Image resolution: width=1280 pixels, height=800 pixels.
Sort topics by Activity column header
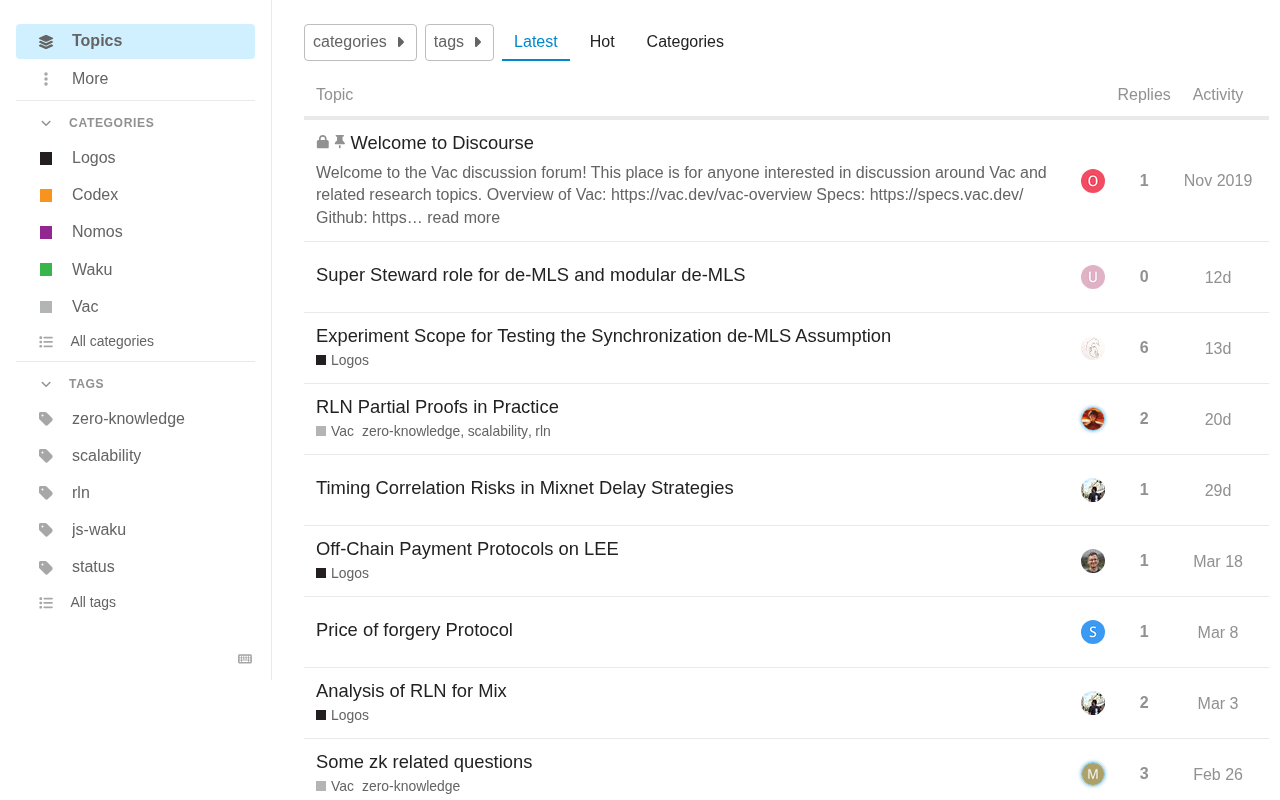coord(1217,95)
